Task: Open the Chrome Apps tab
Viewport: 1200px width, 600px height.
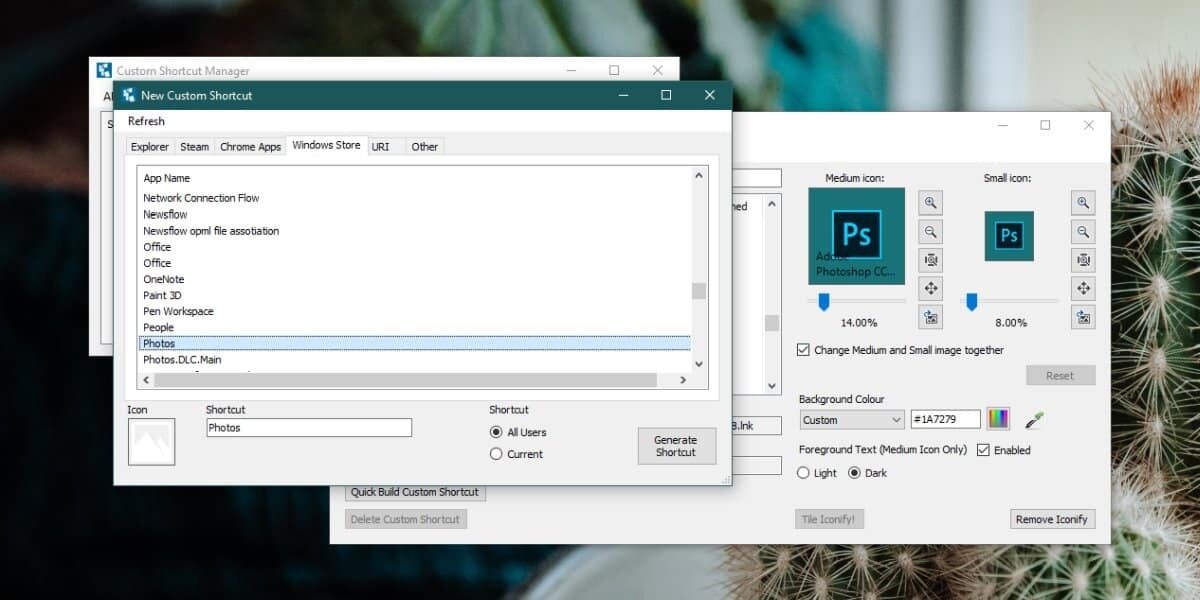Action: tap(250, 147)
